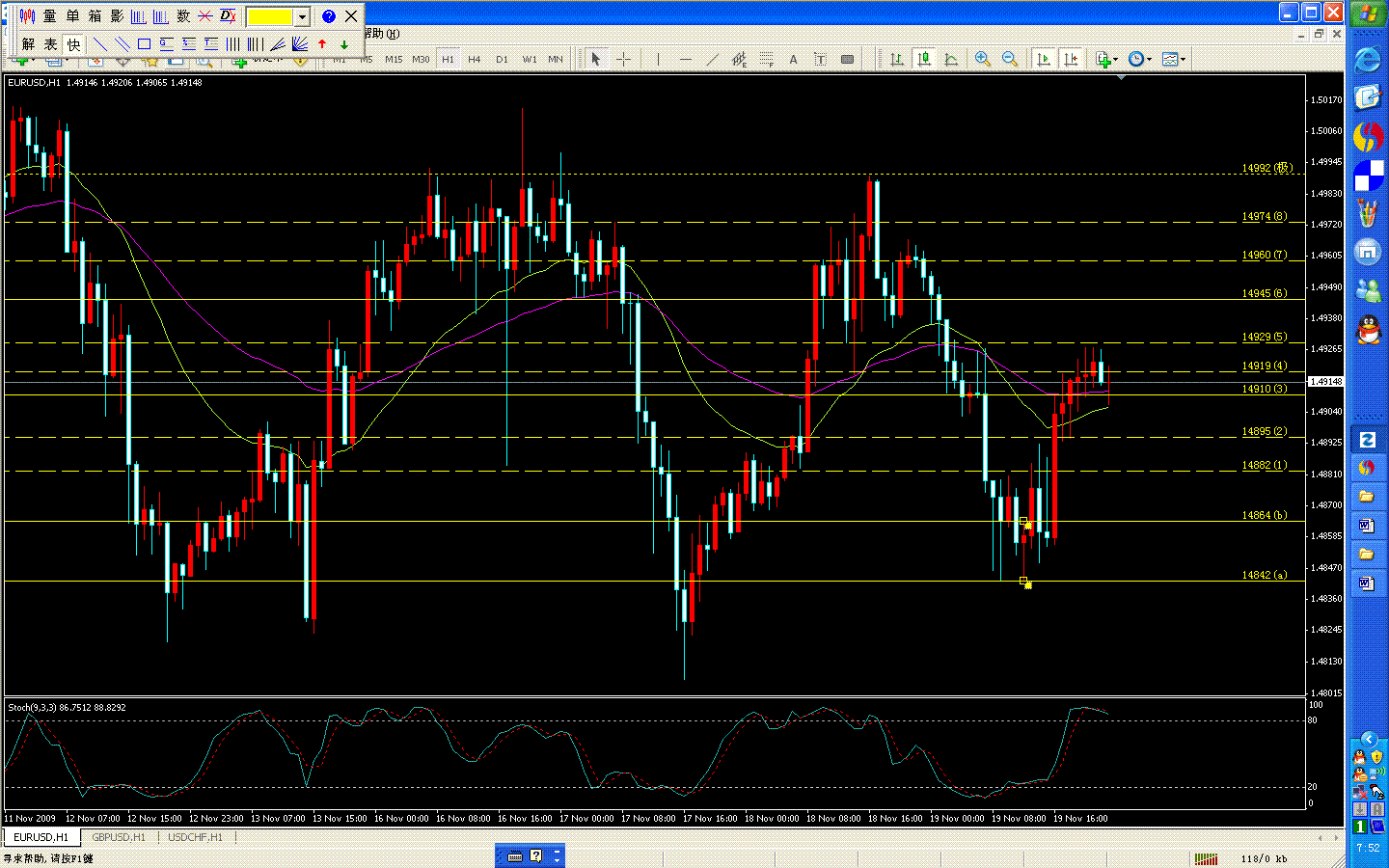Image resolution: width=1389 pixels, height=868 pixels.
Task: Switch to D1 daily timeframe
Action: point(502,60)
